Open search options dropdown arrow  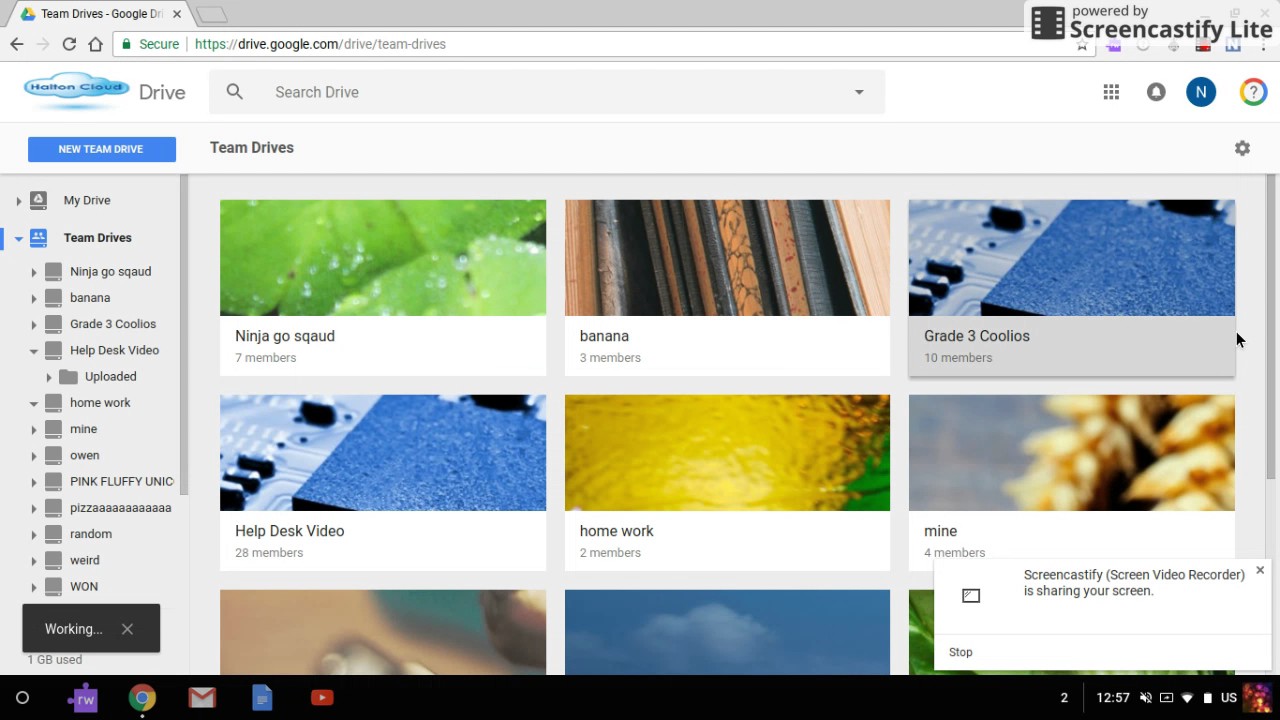click(x=858, y=92)
